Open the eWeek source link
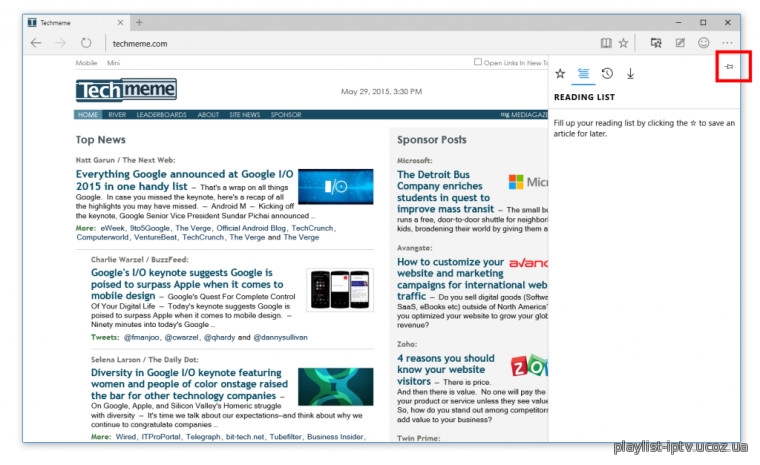760x465 pixels. tap(112, 228)
